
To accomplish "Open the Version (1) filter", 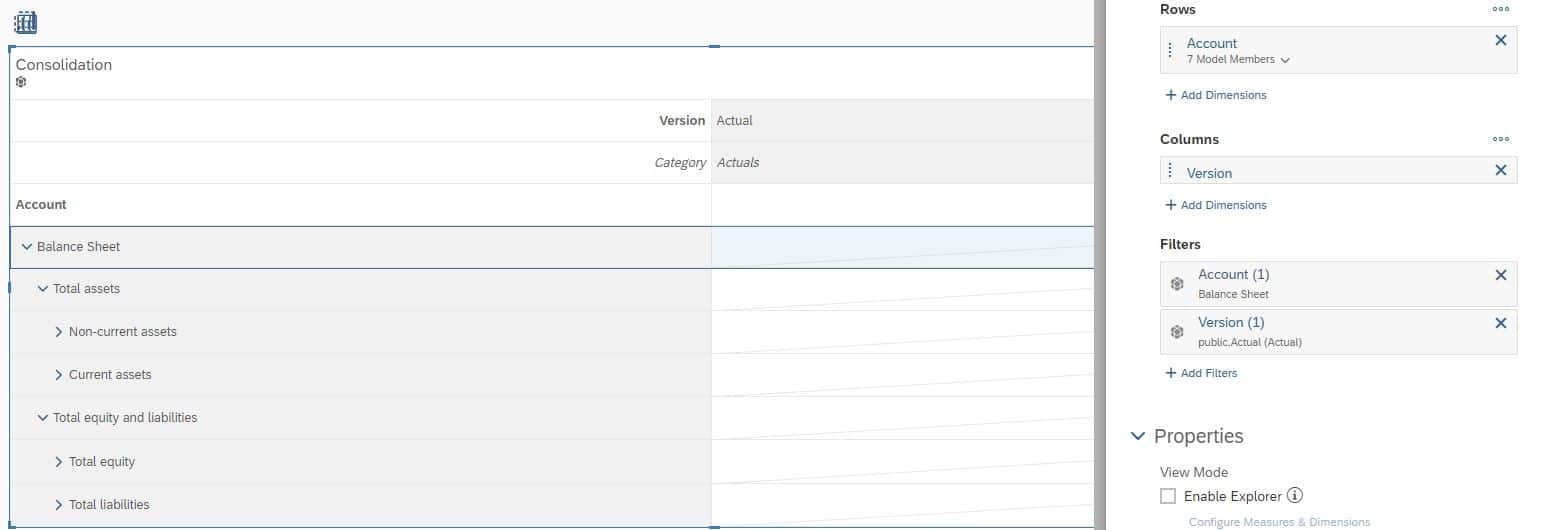I will (1231, 322).
